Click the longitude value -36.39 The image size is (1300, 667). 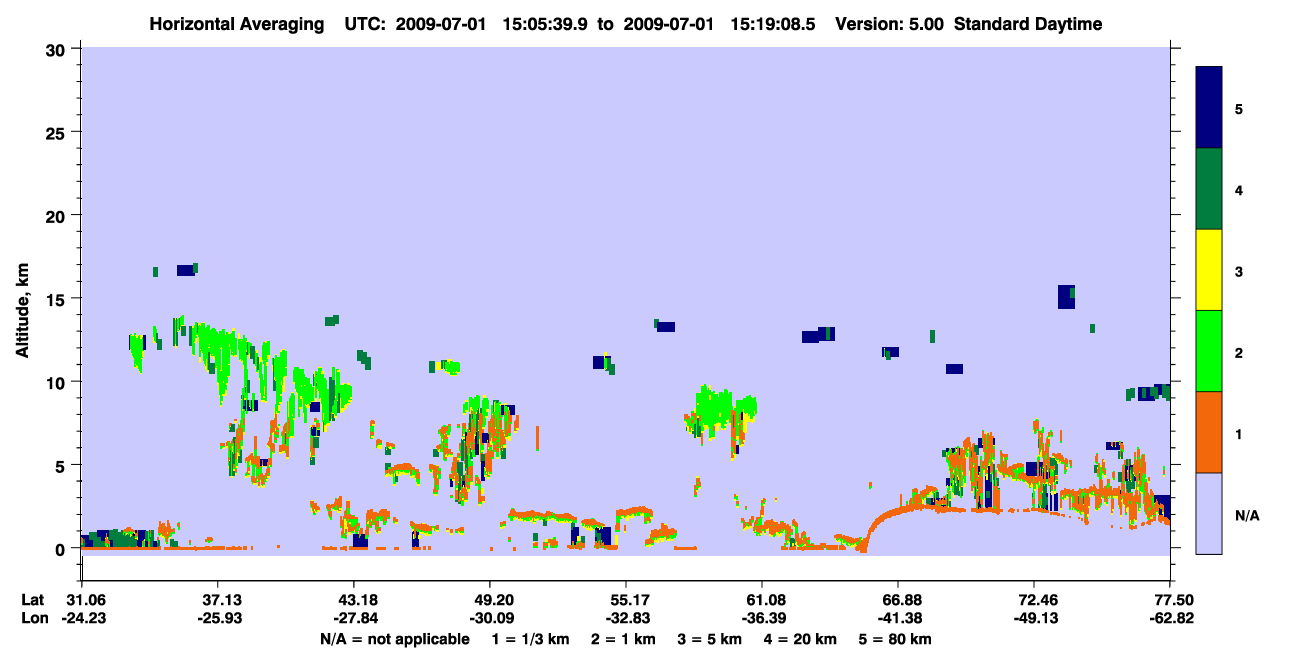[762, 618]
